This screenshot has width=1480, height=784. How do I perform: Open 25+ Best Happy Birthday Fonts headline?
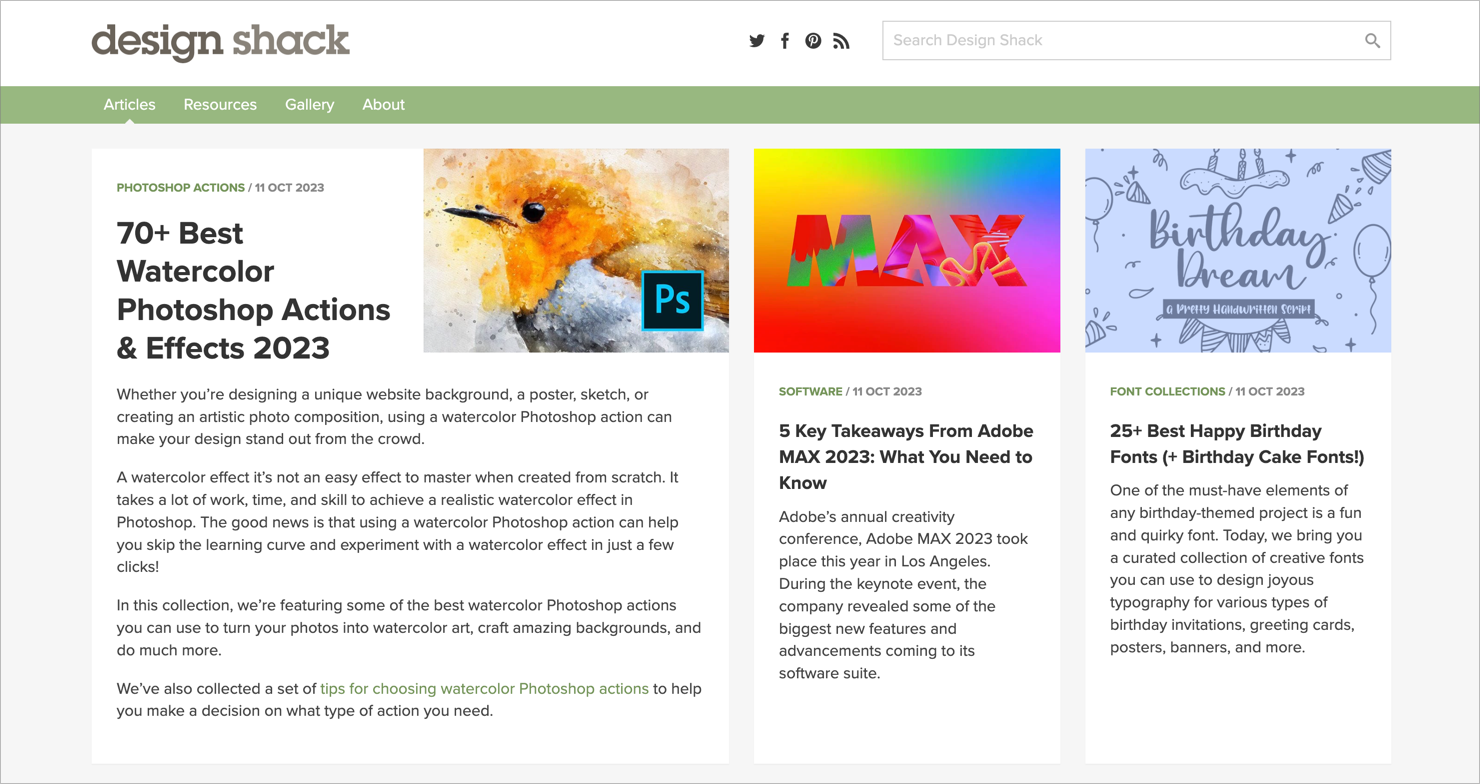click(1237, 444)
